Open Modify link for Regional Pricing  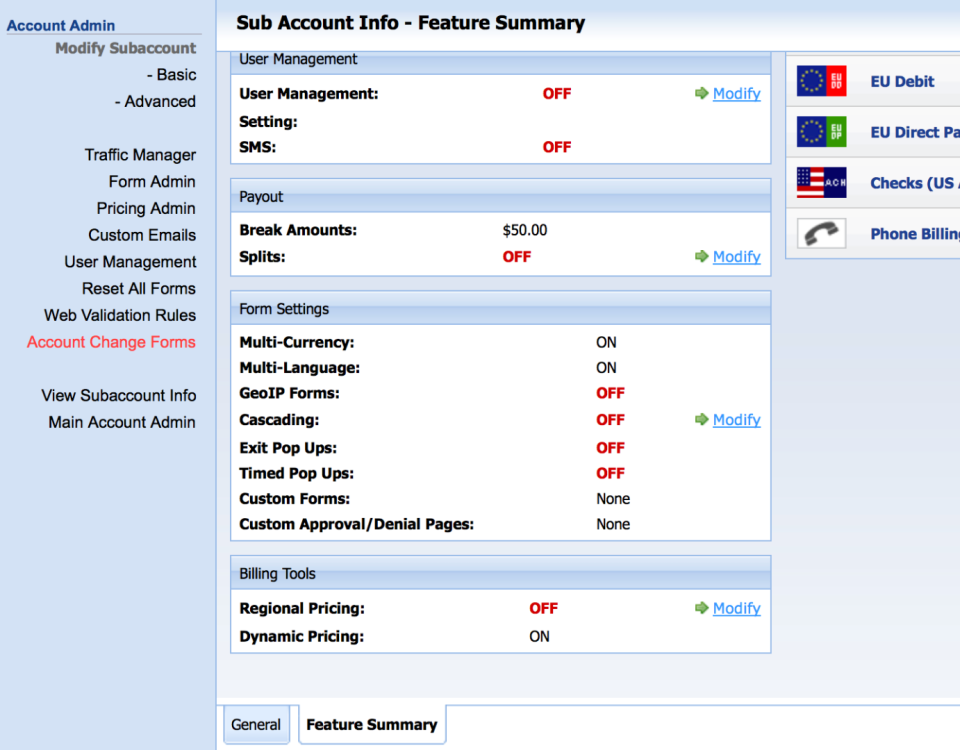[737, 608]
